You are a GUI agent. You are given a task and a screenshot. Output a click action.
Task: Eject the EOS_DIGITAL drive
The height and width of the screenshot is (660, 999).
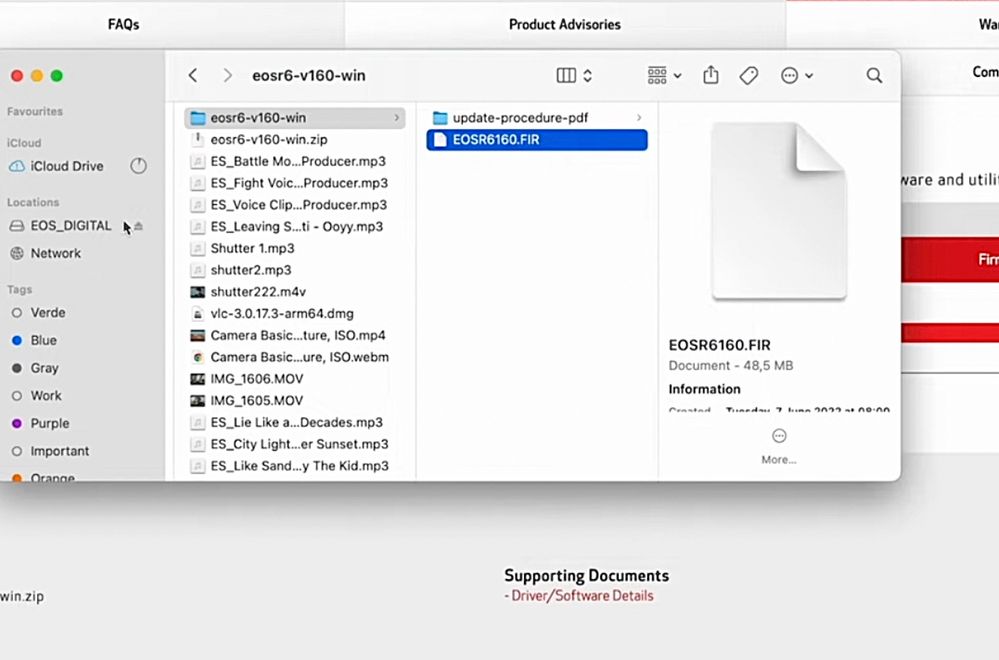point(139,226)
